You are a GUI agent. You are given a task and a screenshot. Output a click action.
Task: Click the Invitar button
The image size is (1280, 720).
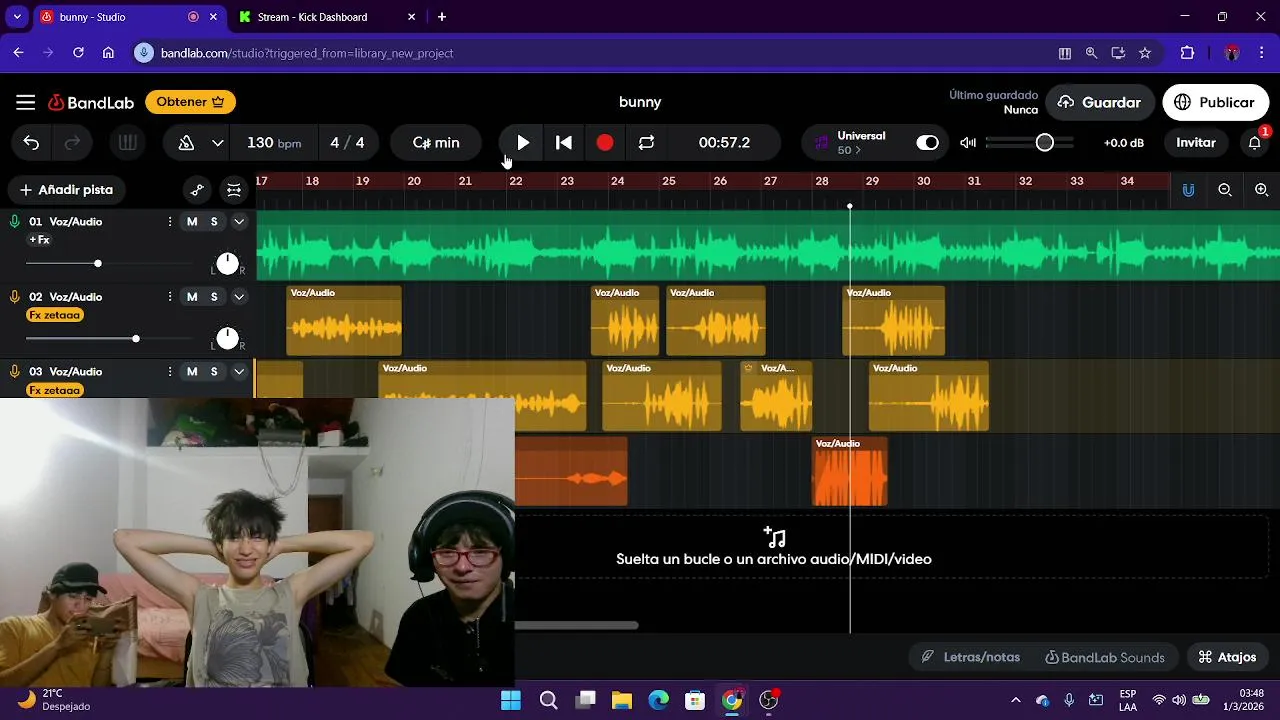pyautogui.click(x=1195, y=143)
